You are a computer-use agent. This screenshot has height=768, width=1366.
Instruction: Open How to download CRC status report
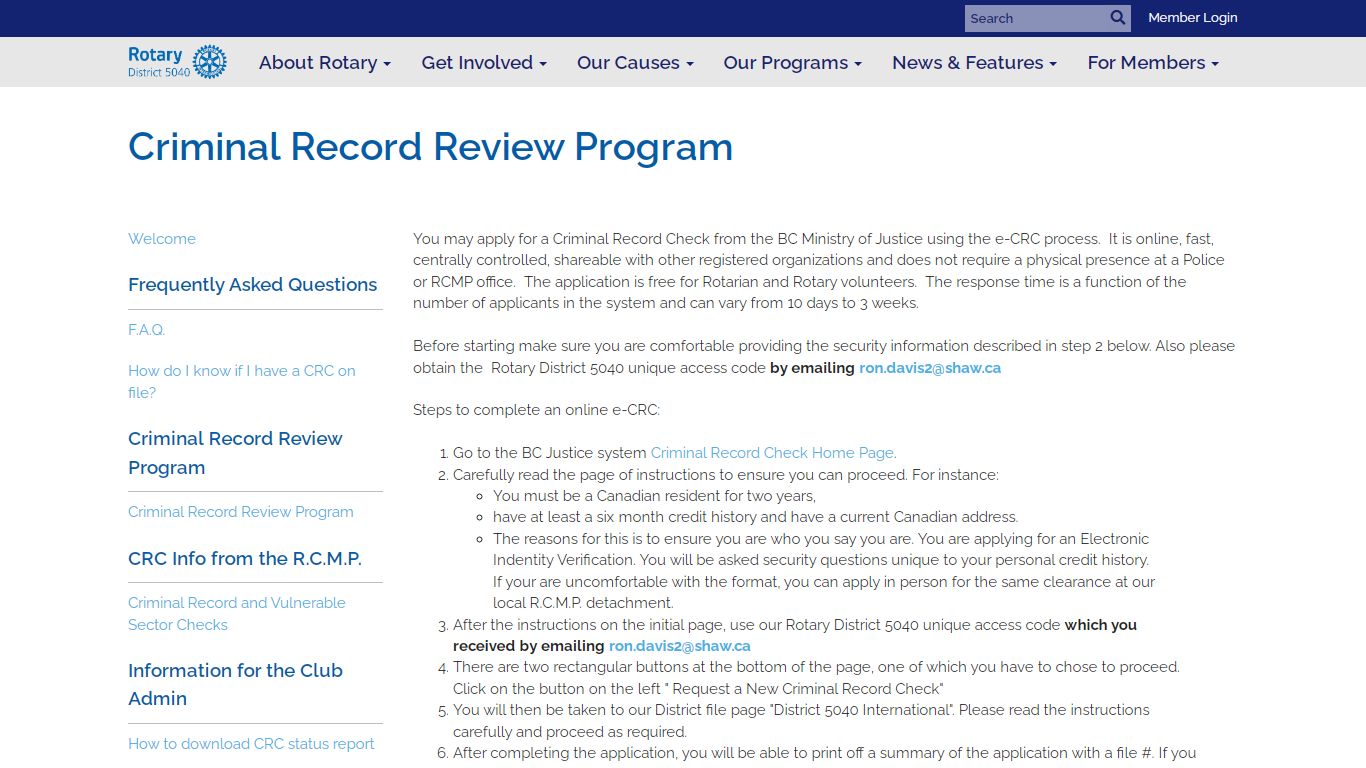[251, 744]
